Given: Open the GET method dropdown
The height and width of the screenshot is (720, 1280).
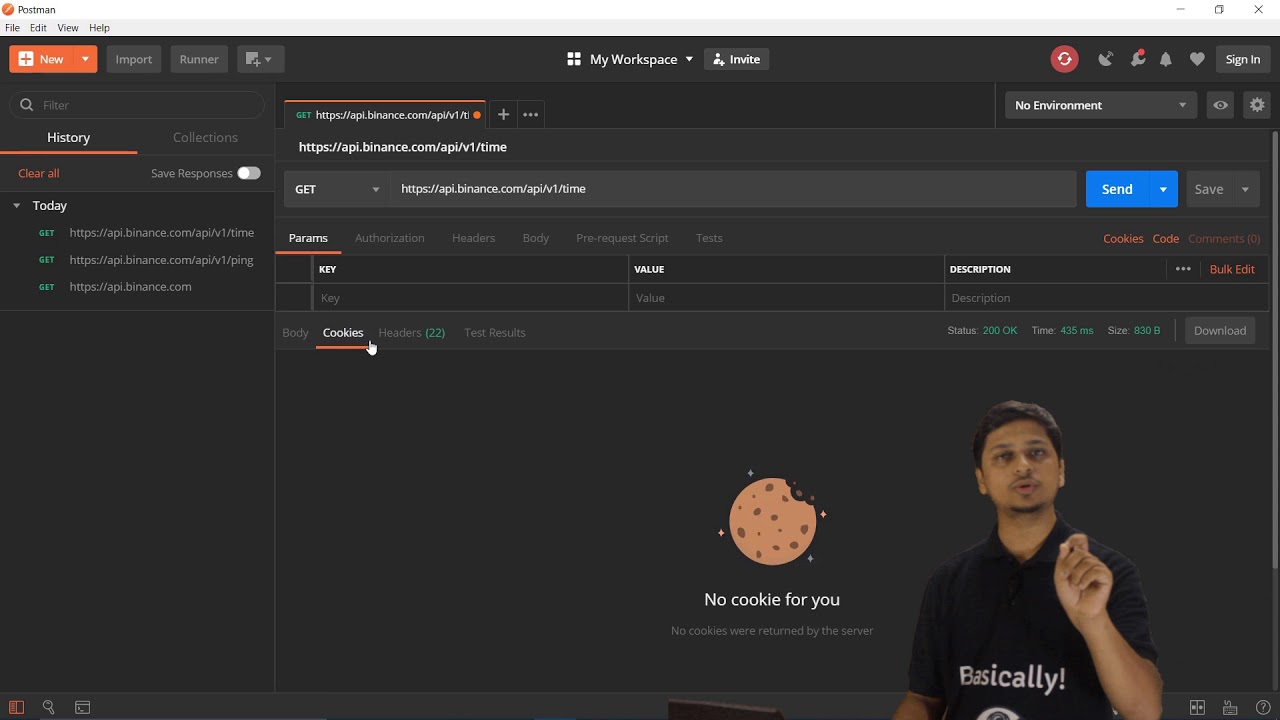Looking at the screenshot, I should pos(337,189).
